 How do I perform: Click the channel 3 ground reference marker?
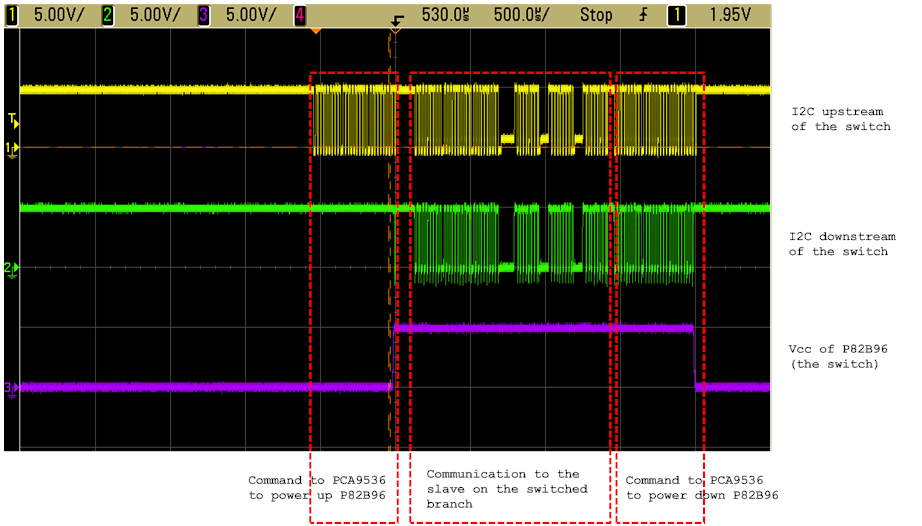pyautogui.click(x=12, y=387)
